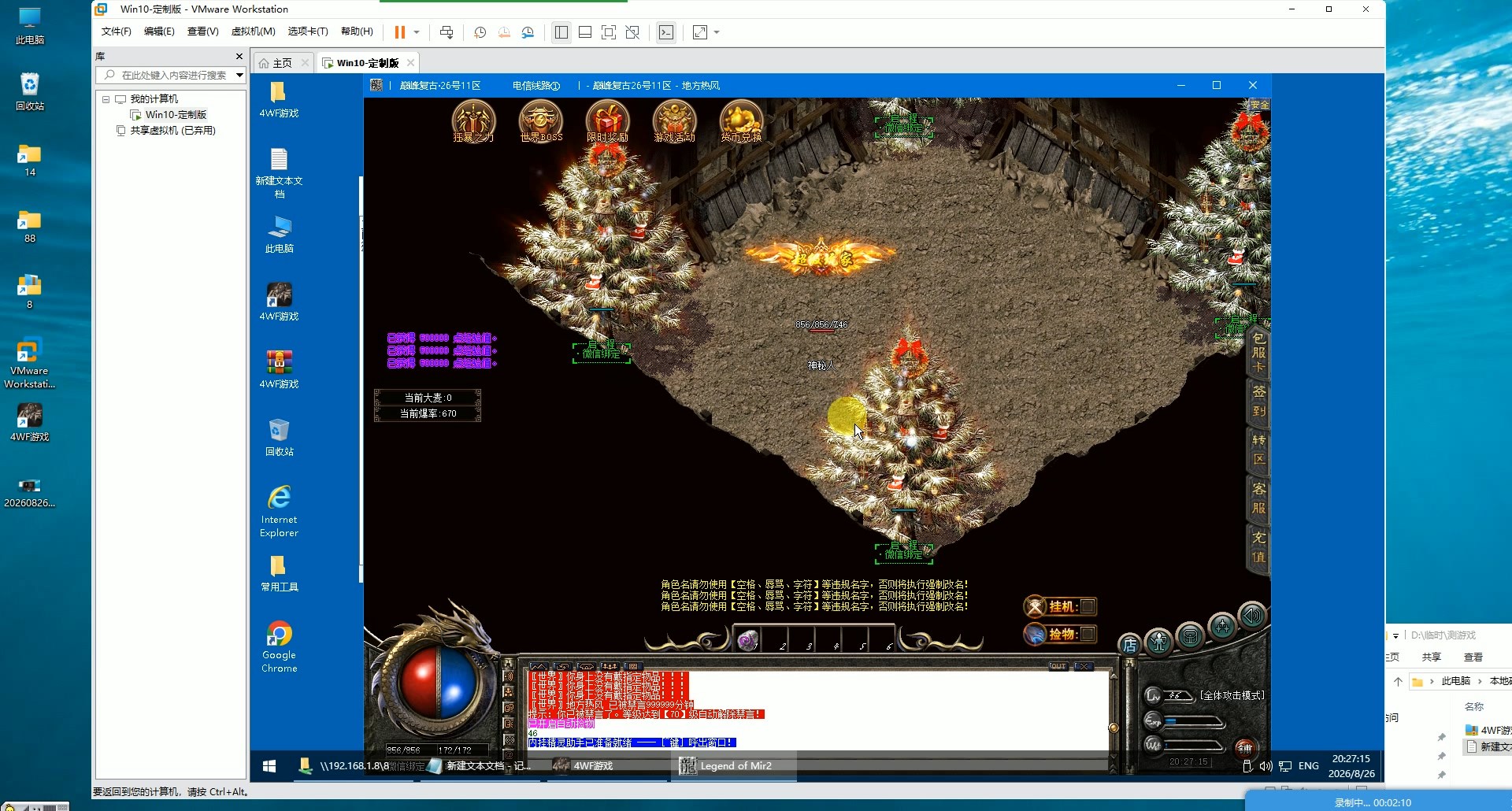Open the 狂暴之力 game icon

[x=473, y=121]
